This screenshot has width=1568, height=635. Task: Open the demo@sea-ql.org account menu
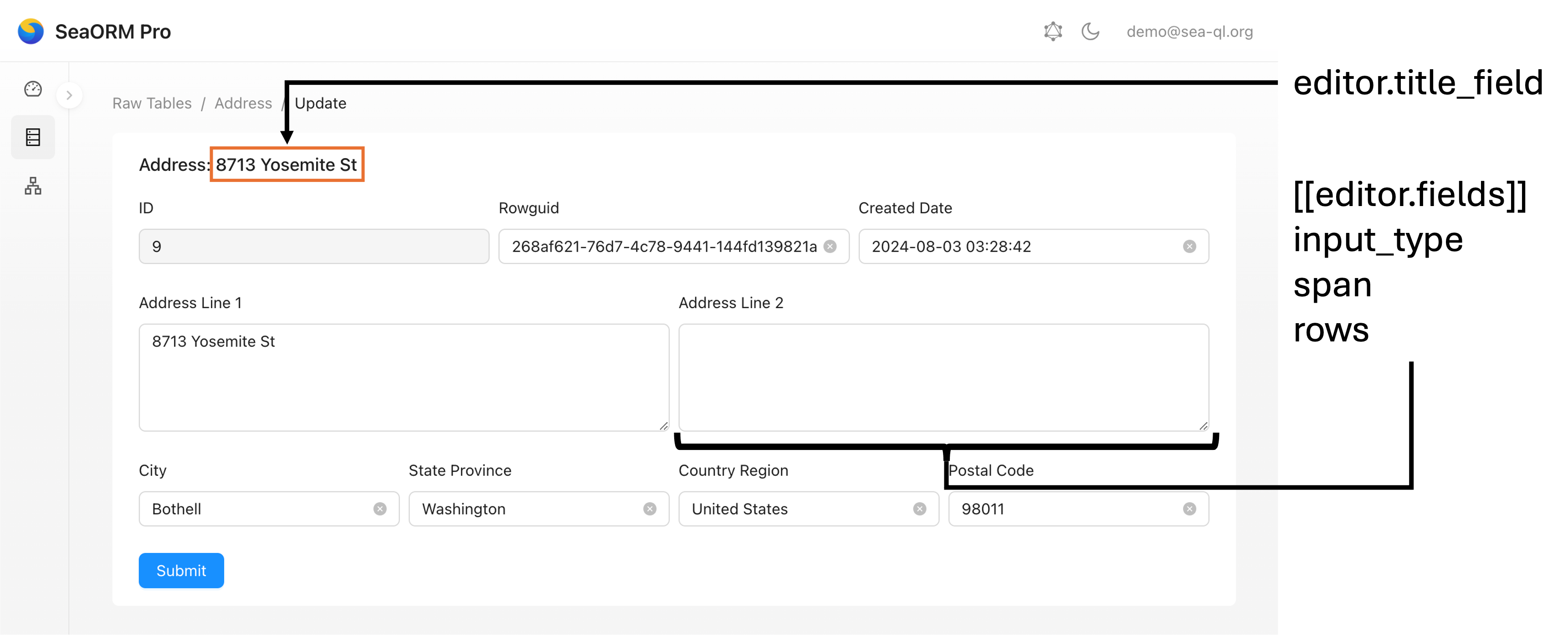(1189, 31)
